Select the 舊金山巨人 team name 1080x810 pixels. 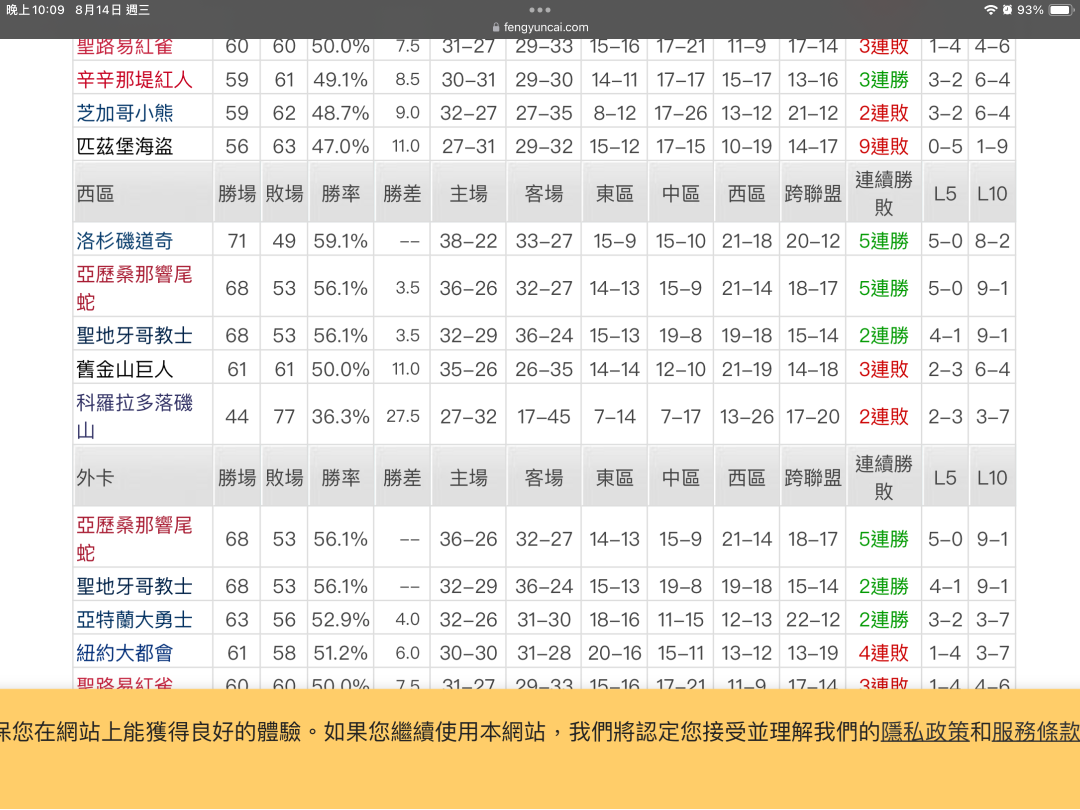[125, 369]
